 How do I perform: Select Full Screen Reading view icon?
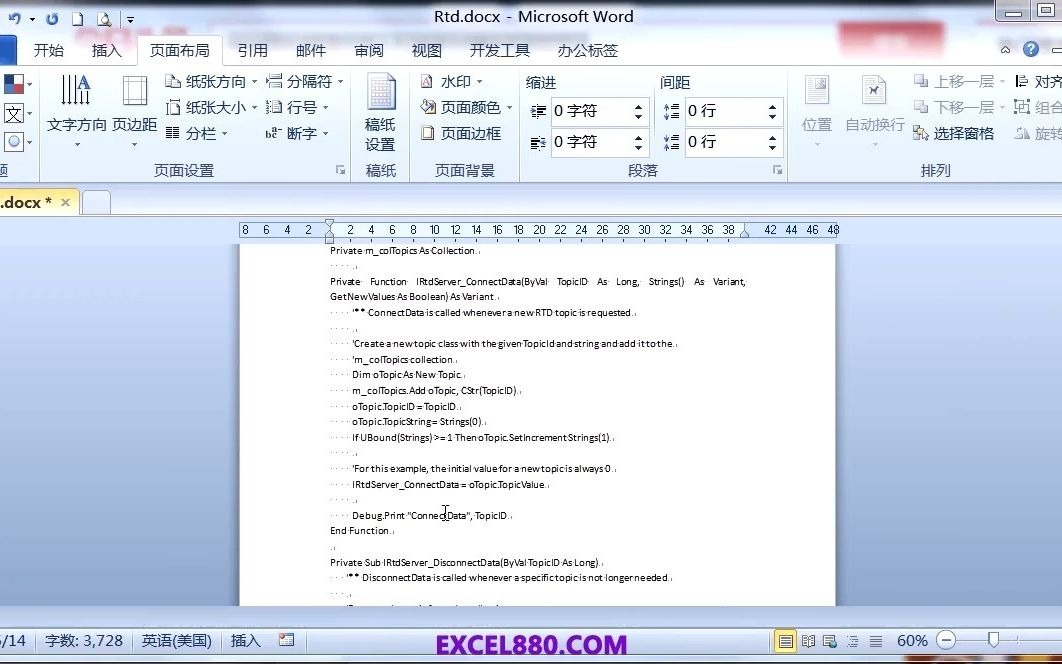(x=807, y=641)
